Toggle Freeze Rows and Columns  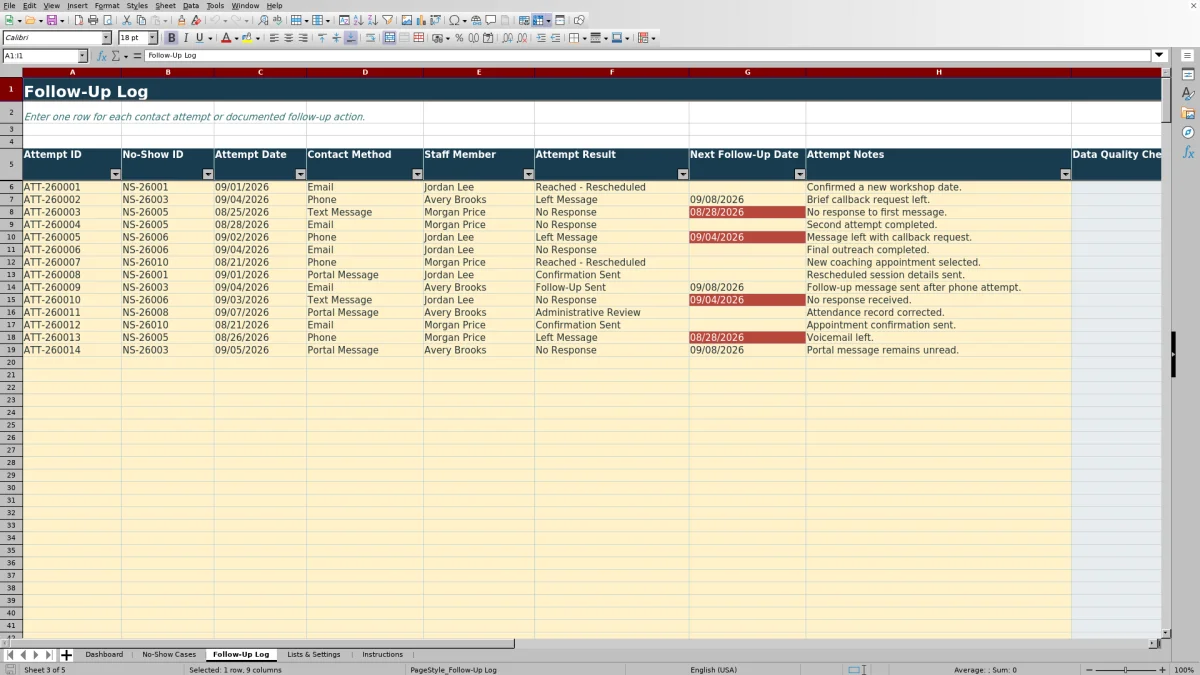538,20
